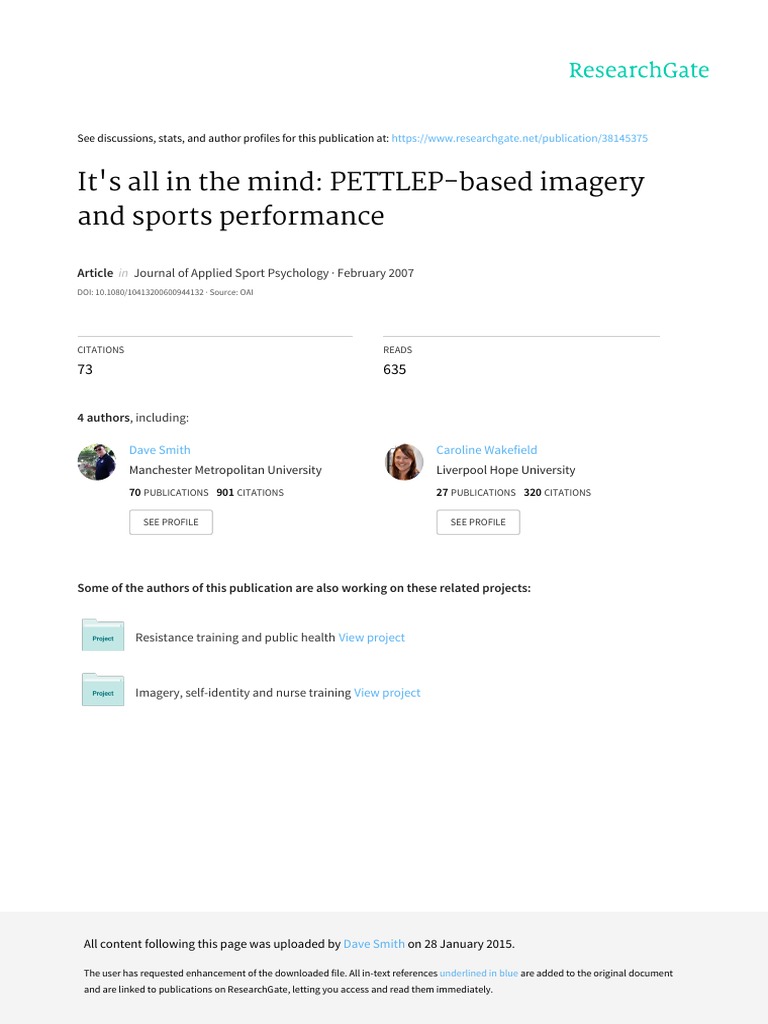This screenshot has width=768, height=1024.
Task: Click the article title heading
Action: pos(361,198)
